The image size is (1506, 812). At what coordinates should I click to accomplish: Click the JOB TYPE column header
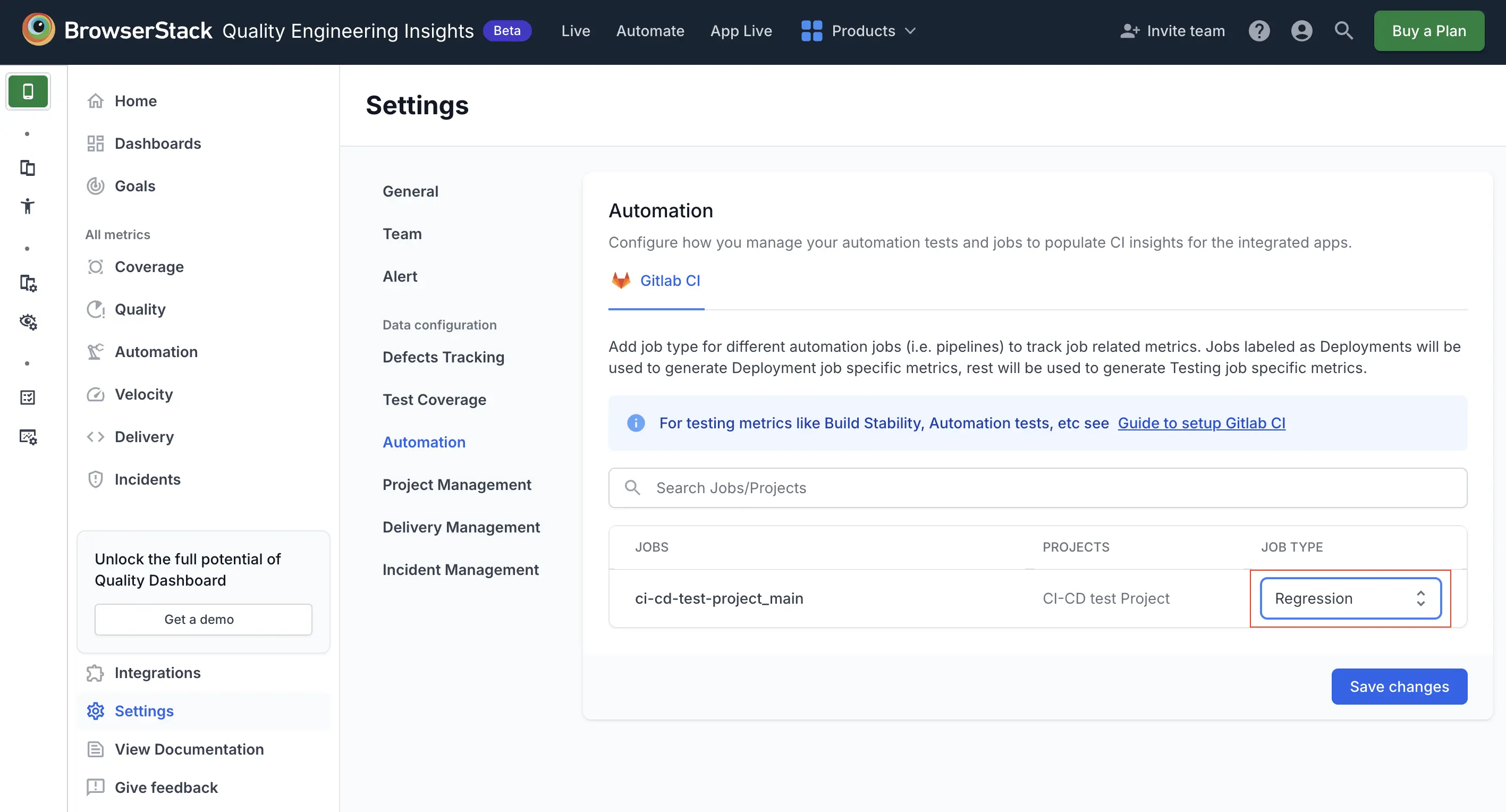pos(1291,547)
